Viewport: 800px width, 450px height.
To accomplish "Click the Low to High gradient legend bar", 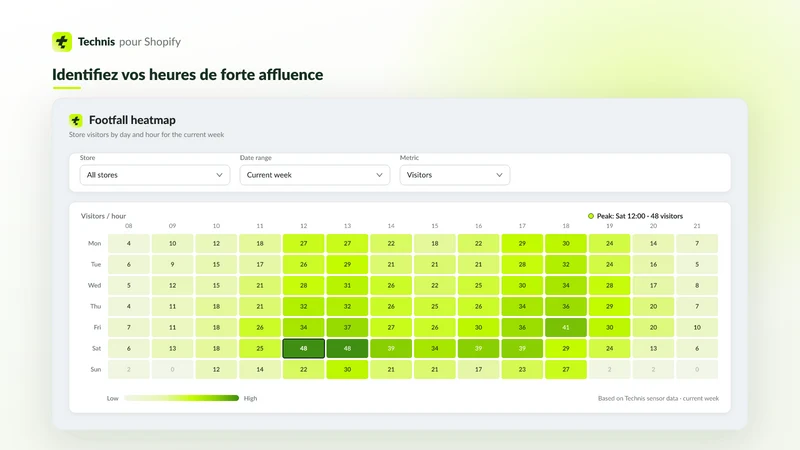I will pyautogui.click(x=182, y=398).
